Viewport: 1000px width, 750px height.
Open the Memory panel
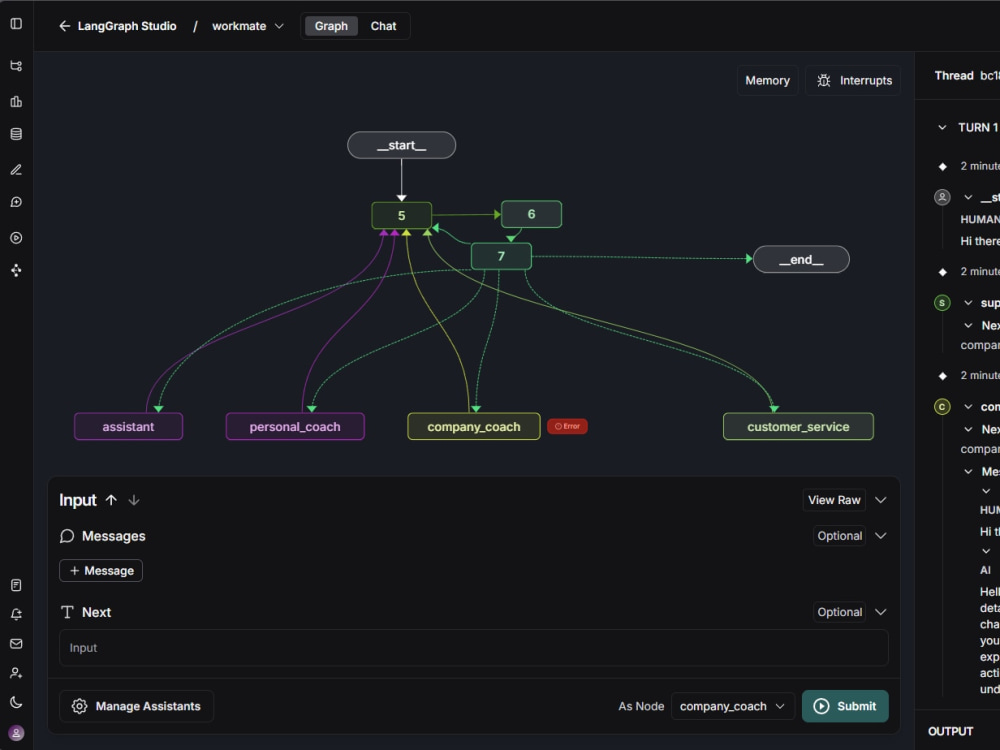coord(767,80)
